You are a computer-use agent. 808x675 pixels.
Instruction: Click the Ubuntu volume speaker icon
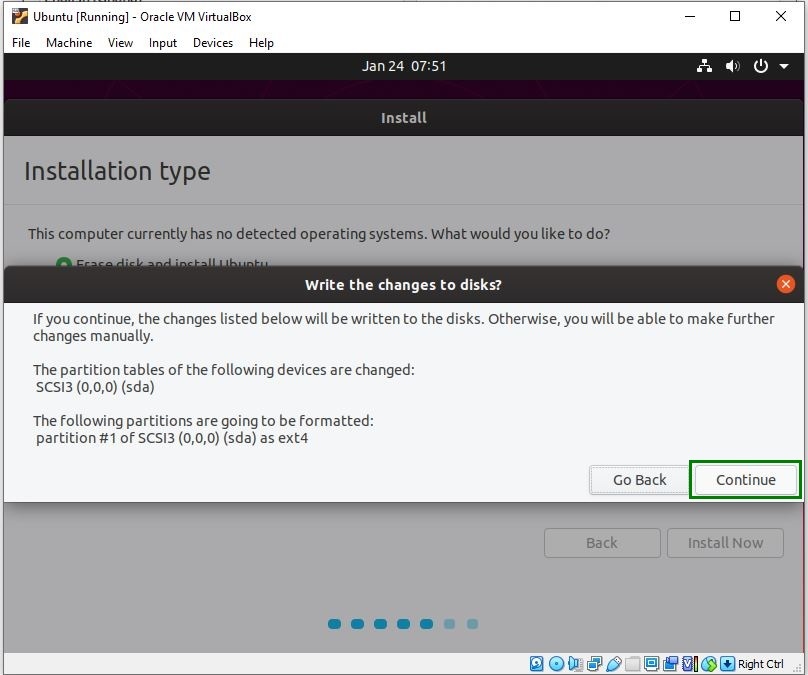click(732, 66)
